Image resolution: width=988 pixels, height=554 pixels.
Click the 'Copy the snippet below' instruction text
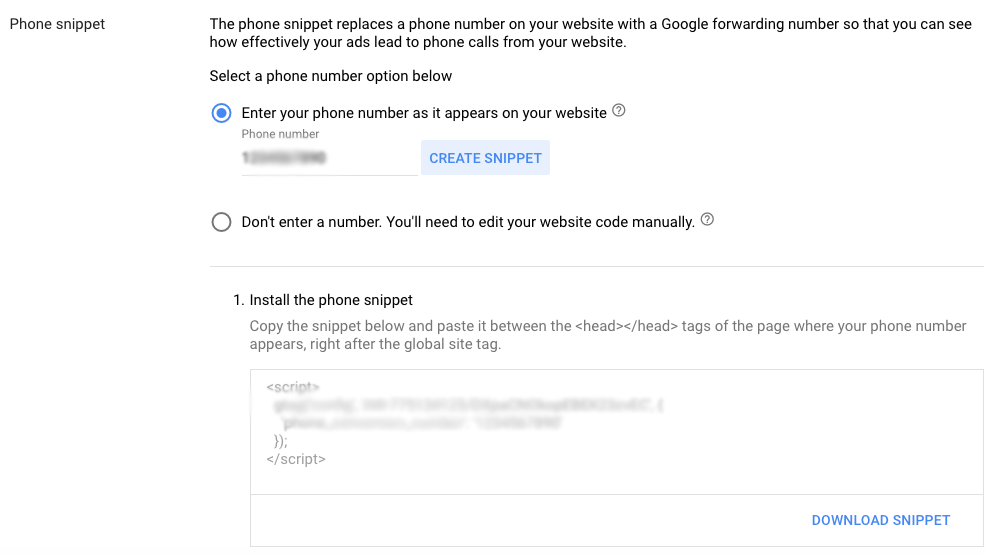pyautogui.click(x=607, y=335)
